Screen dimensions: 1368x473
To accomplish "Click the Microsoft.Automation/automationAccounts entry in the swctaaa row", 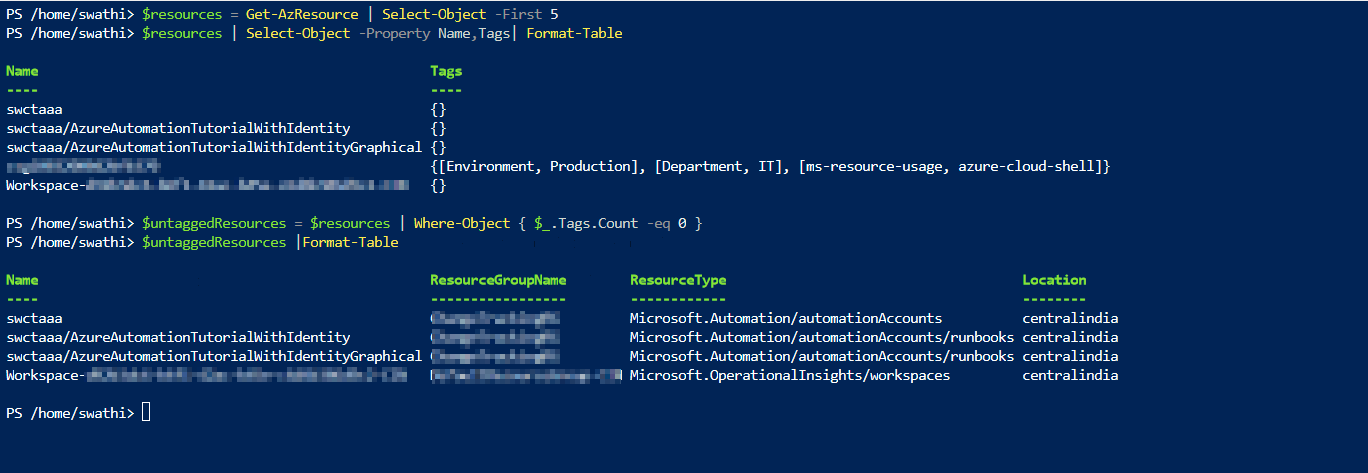I will 786,318.
